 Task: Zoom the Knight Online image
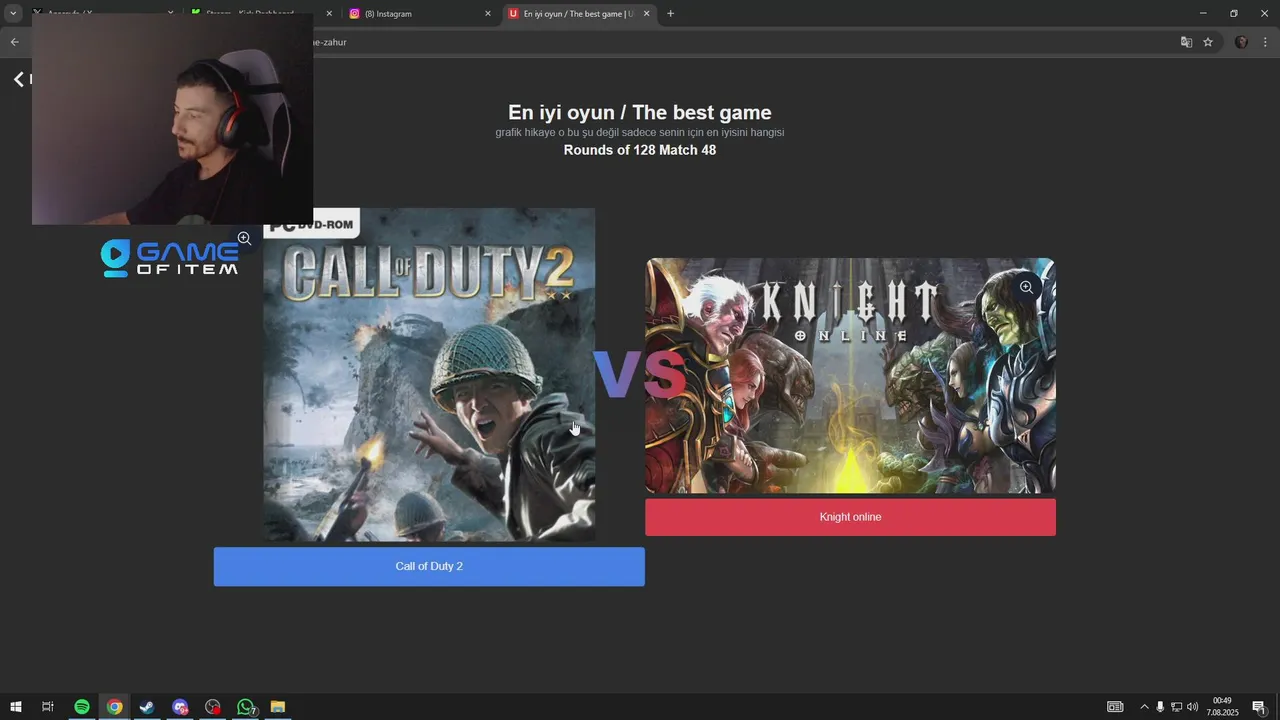[x=1026, y=287]
